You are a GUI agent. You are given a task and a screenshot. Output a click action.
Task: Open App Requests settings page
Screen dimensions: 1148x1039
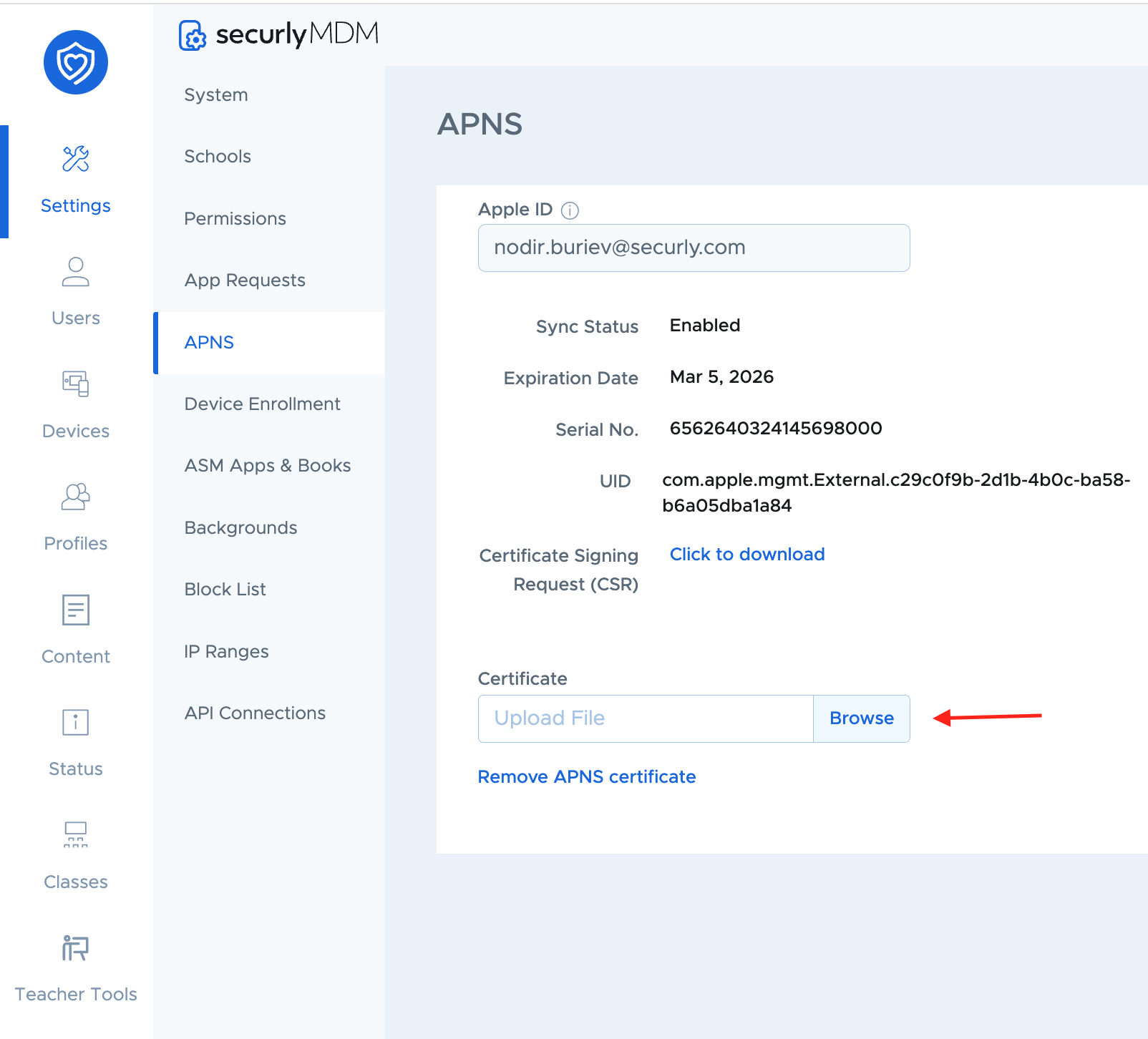point(245,281)
